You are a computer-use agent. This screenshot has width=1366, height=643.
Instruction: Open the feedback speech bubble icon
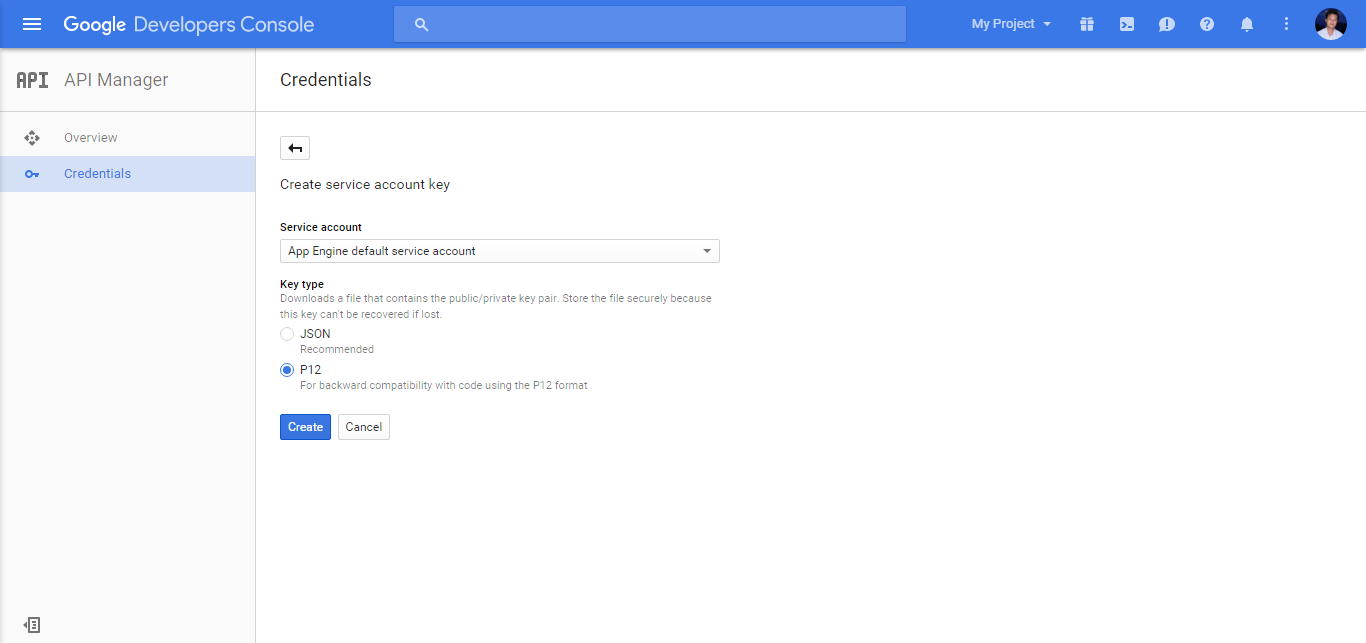pyautogui.click(x=1167, y=24)
